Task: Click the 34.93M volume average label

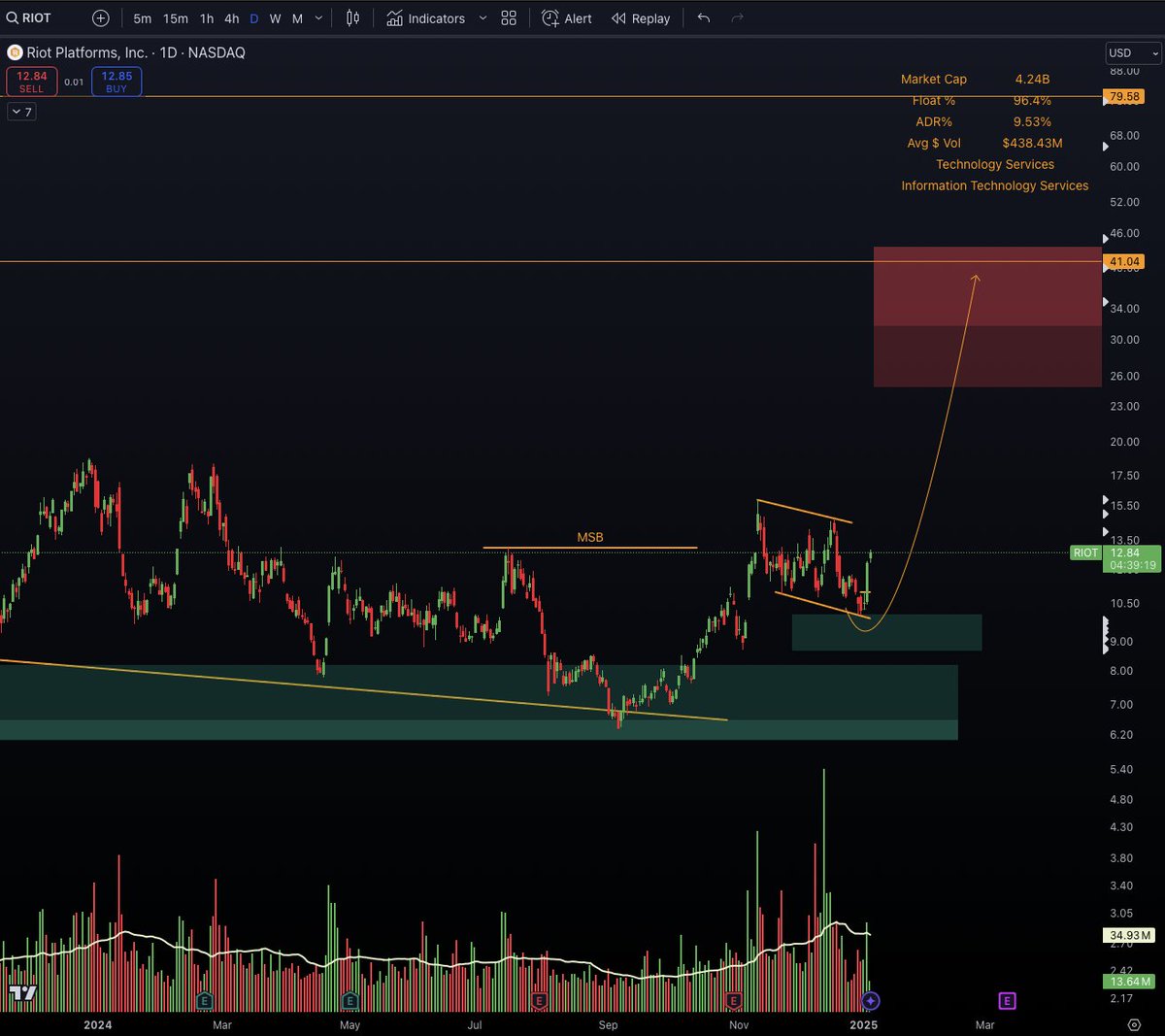Action: (1130, 936)
